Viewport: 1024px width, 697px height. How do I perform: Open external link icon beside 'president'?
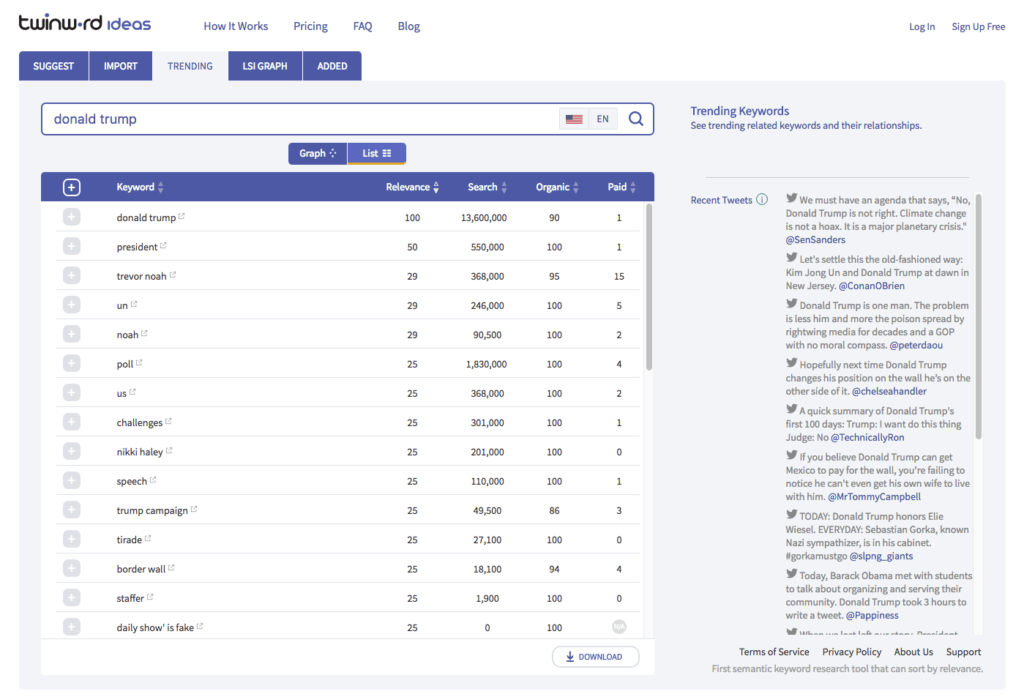163,245
